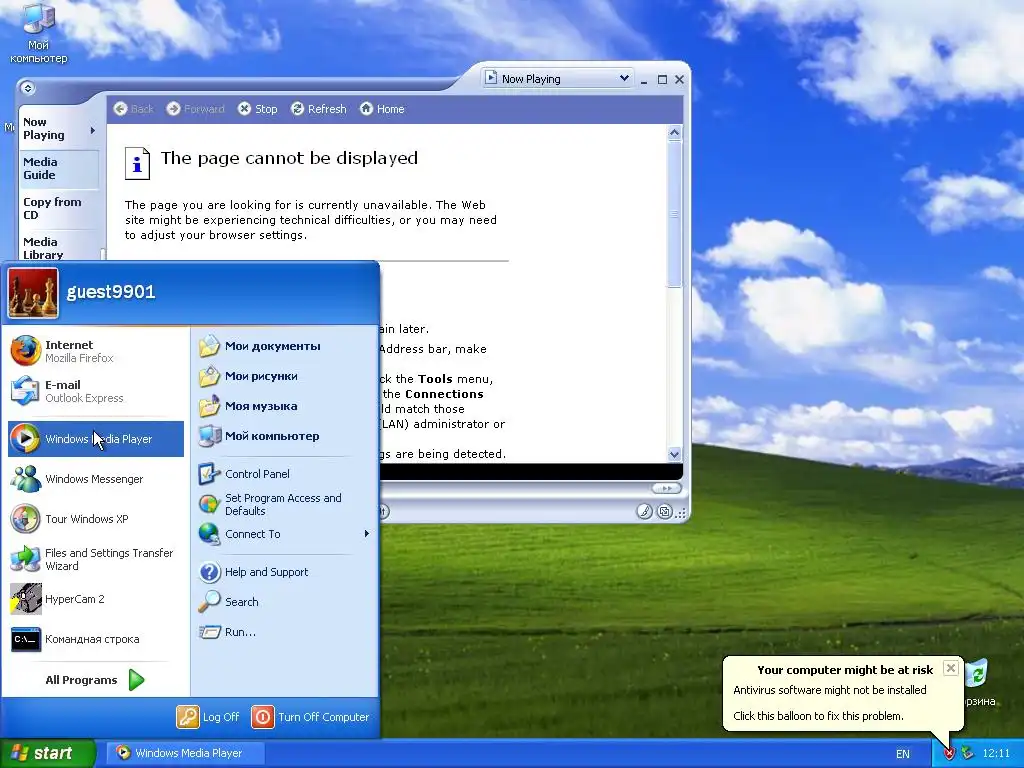Open Mozilla Firefox Internet in Start menu

point(96,351)
